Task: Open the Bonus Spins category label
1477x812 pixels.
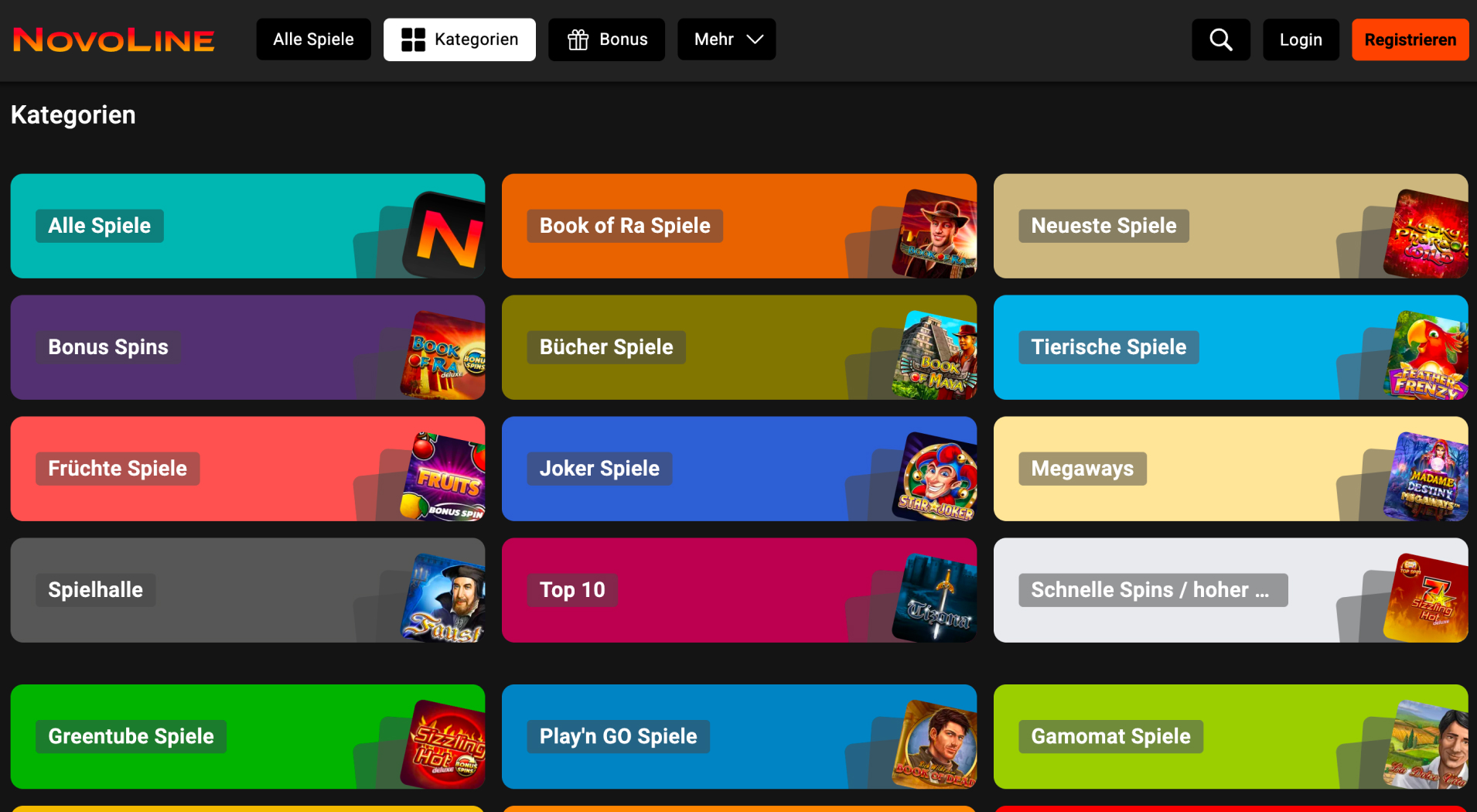Action: click(x=108, y=347)
